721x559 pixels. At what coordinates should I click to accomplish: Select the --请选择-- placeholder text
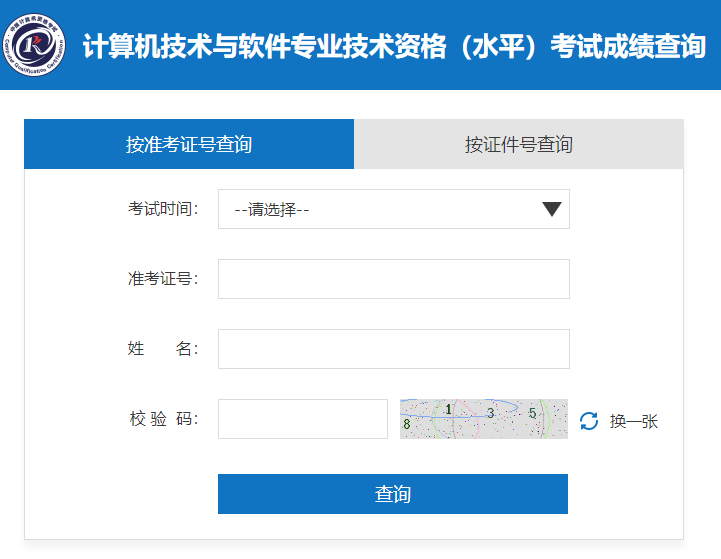pos(271,210)
